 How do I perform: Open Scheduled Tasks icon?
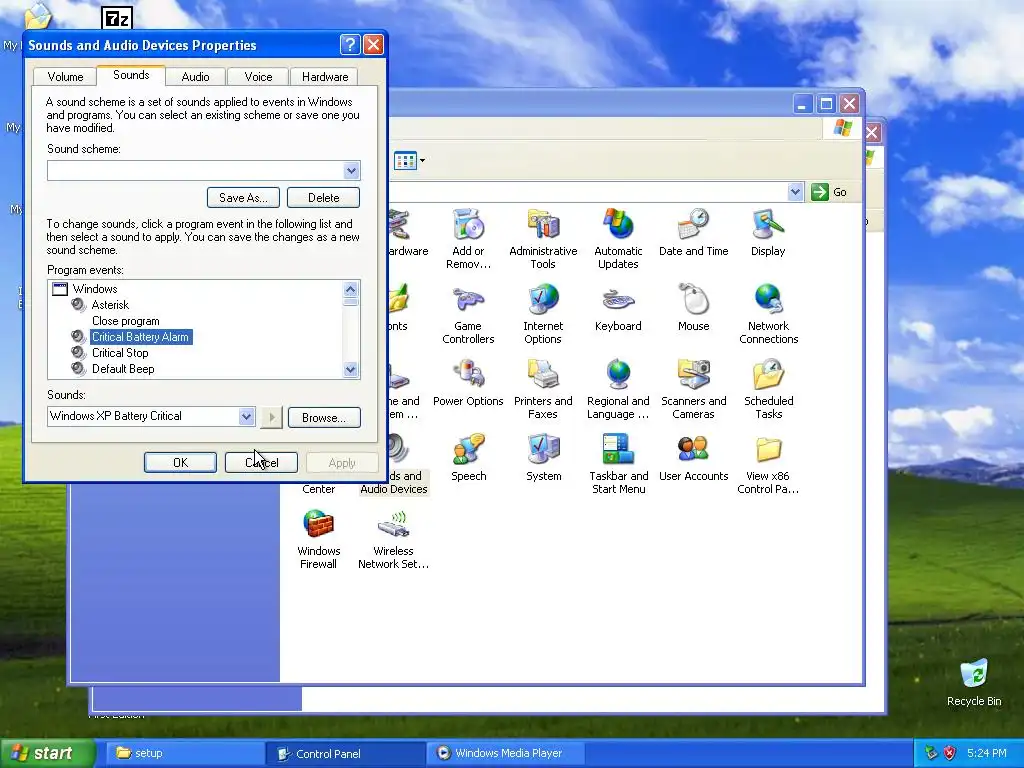pyautogui.click(x=768, y=389)
